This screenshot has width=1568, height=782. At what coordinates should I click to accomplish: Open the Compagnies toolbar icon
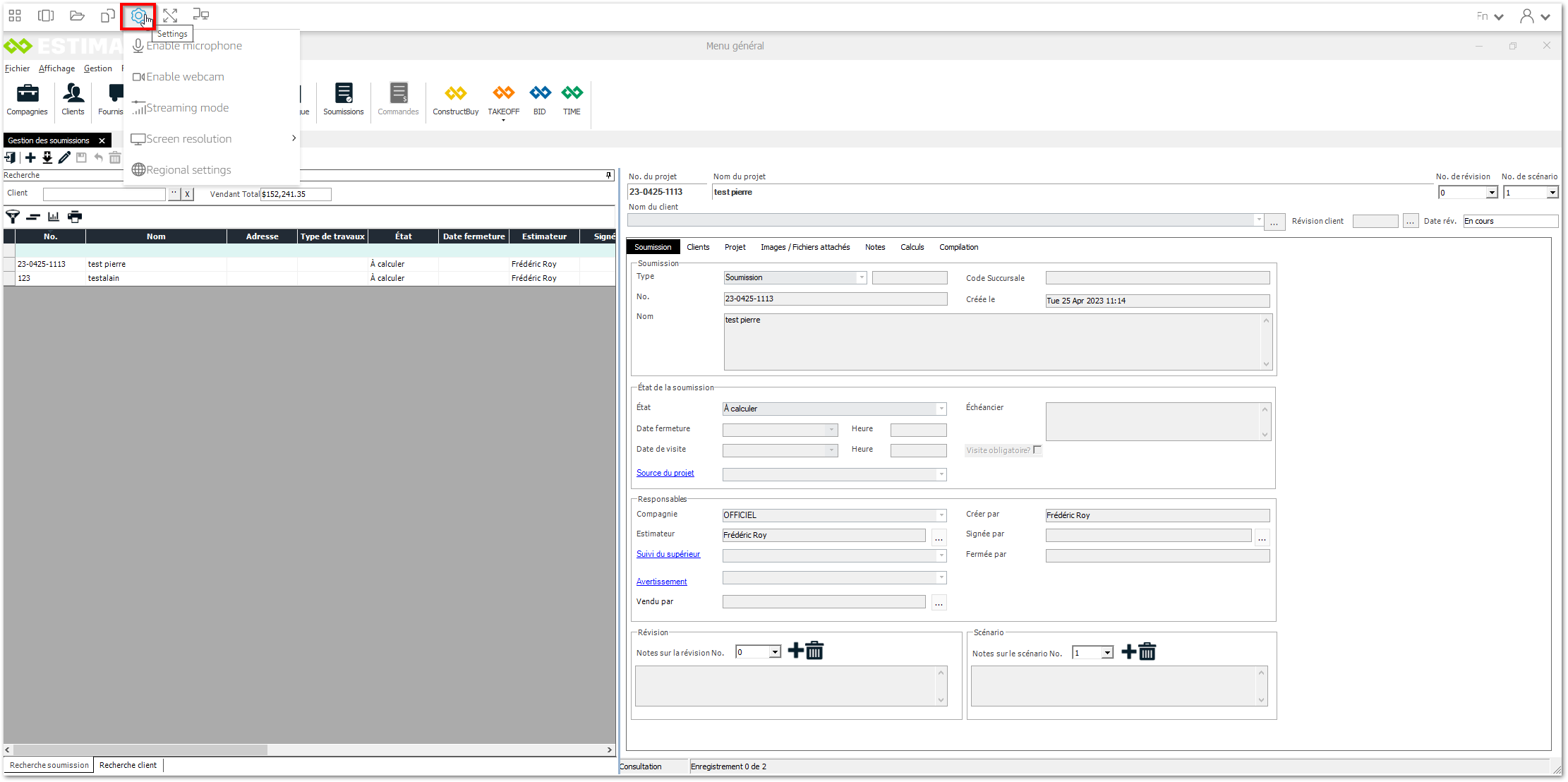27,99
